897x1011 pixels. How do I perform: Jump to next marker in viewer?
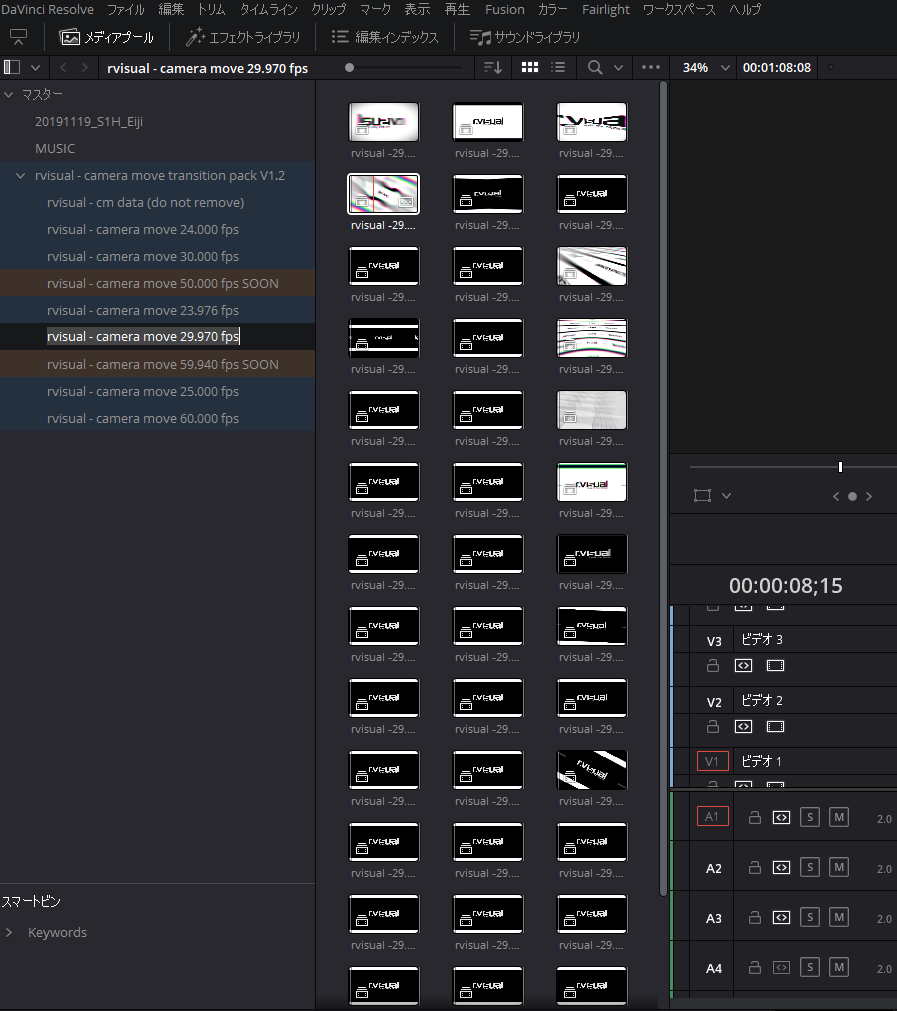point(869,496)
